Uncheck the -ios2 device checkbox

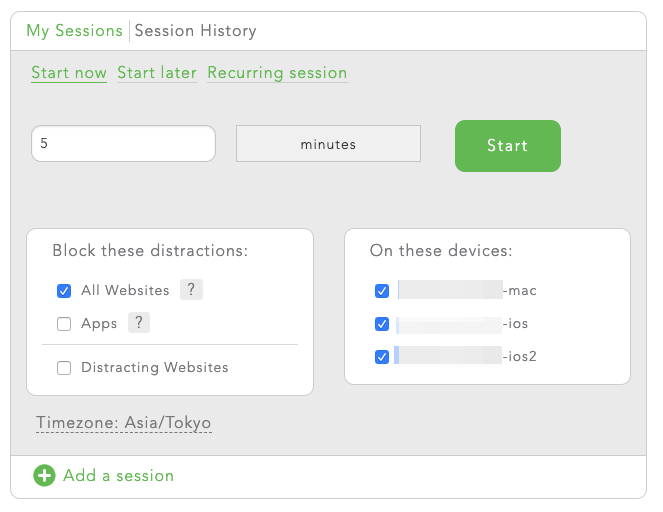pos(382,357)
